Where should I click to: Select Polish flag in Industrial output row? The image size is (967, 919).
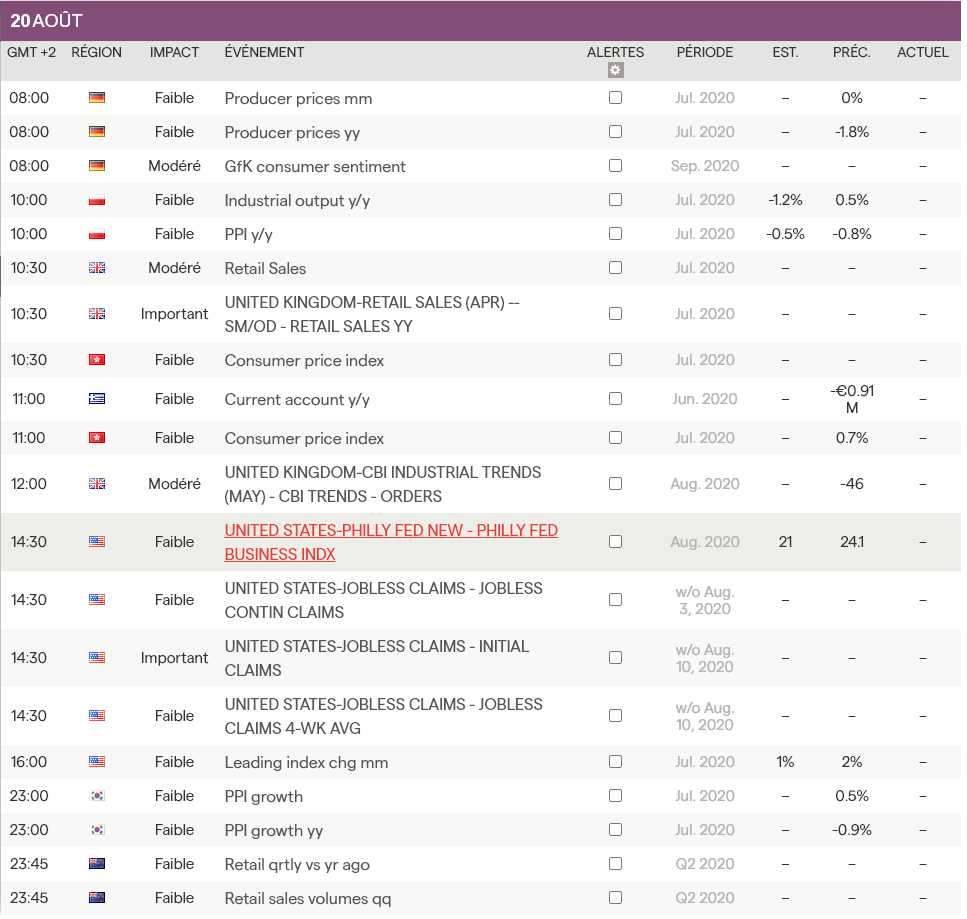(97, 200)
